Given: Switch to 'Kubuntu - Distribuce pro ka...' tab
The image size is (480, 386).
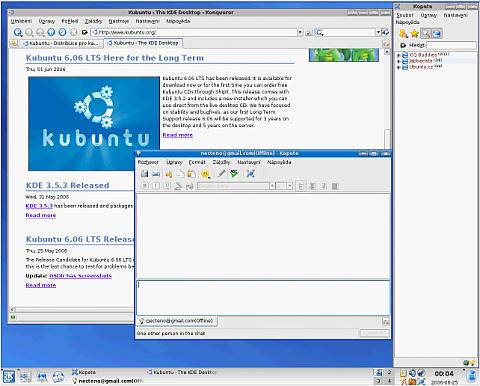Looking at the screenshot, I should pos(60,43).
